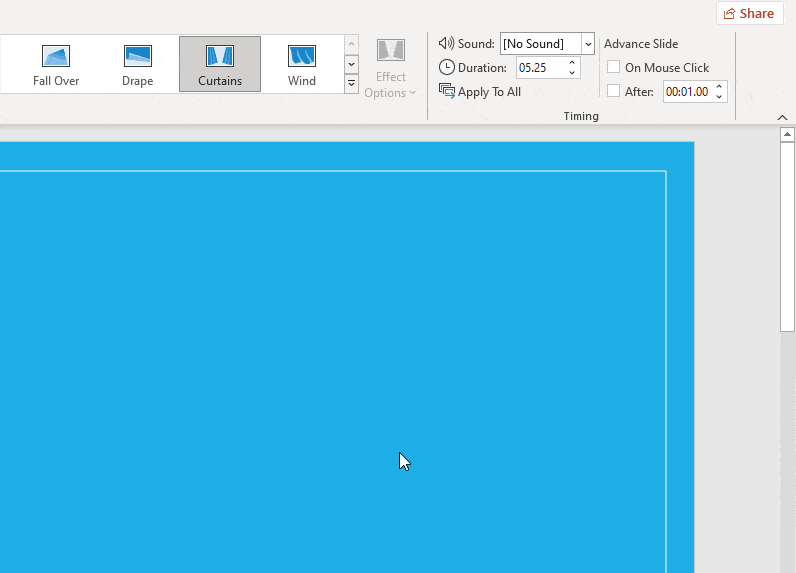Screen dimensions: 796x573
Task: Decrease transition duration with down arrow
Action: coord(572,73)
